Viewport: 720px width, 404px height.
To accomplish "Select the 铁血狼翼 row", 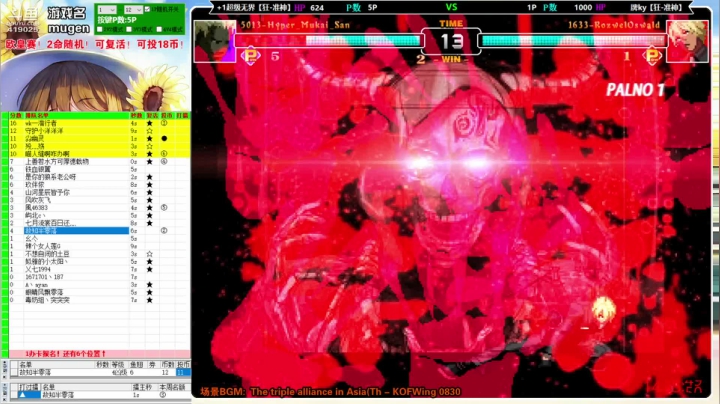I will pyautogui.click(x=99, y=169).
